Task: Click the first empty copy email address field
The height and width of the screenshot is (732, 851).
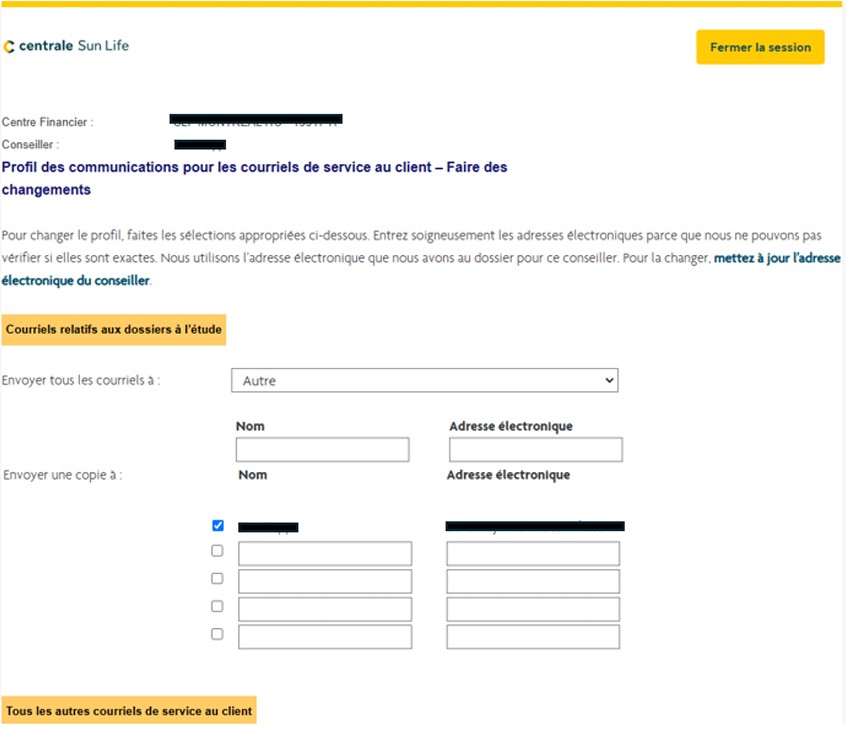Action: pos(532,554)
